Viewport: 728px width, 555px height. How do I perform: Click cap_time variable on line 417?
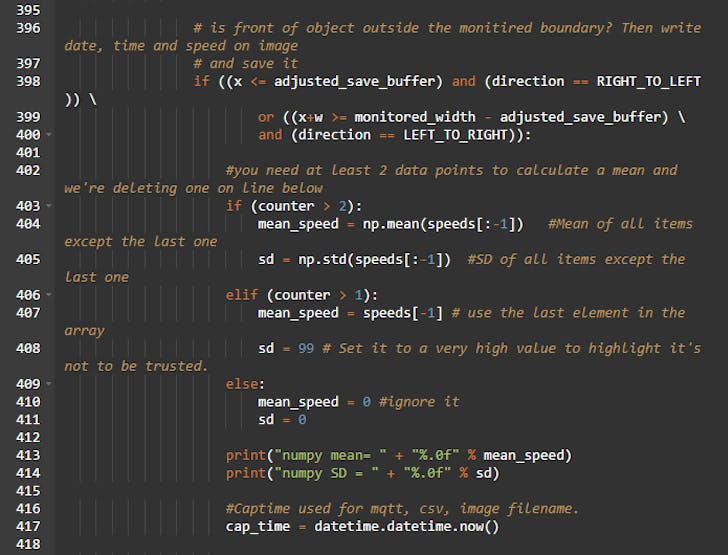(258, 527)
